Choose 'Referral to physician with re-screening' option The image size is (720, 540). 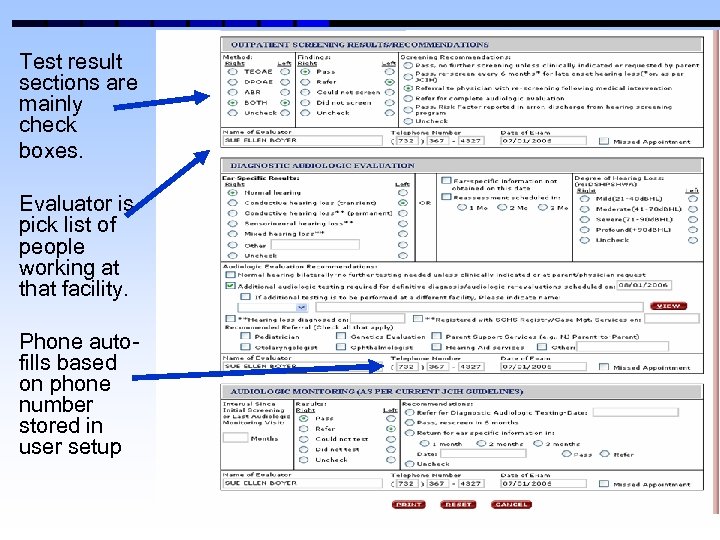click(x=408, y=88)
